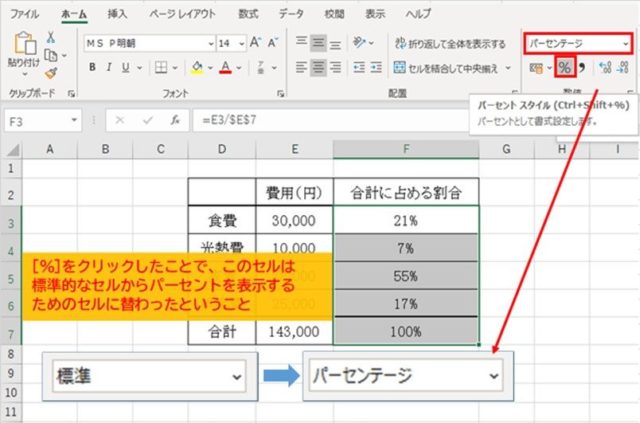
Task: Apply the red font color A
Action: tap(225, 67)
